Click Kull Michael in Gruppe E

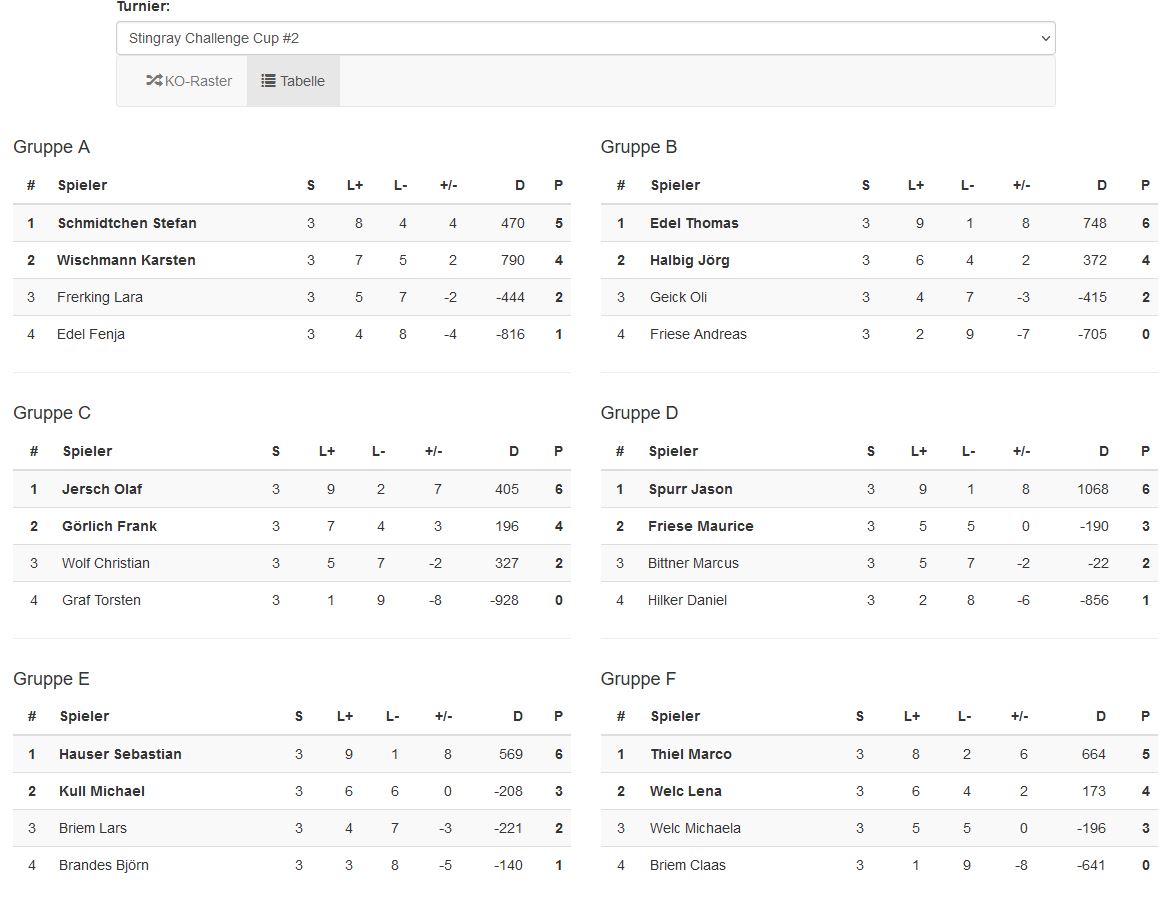[102, 791]
